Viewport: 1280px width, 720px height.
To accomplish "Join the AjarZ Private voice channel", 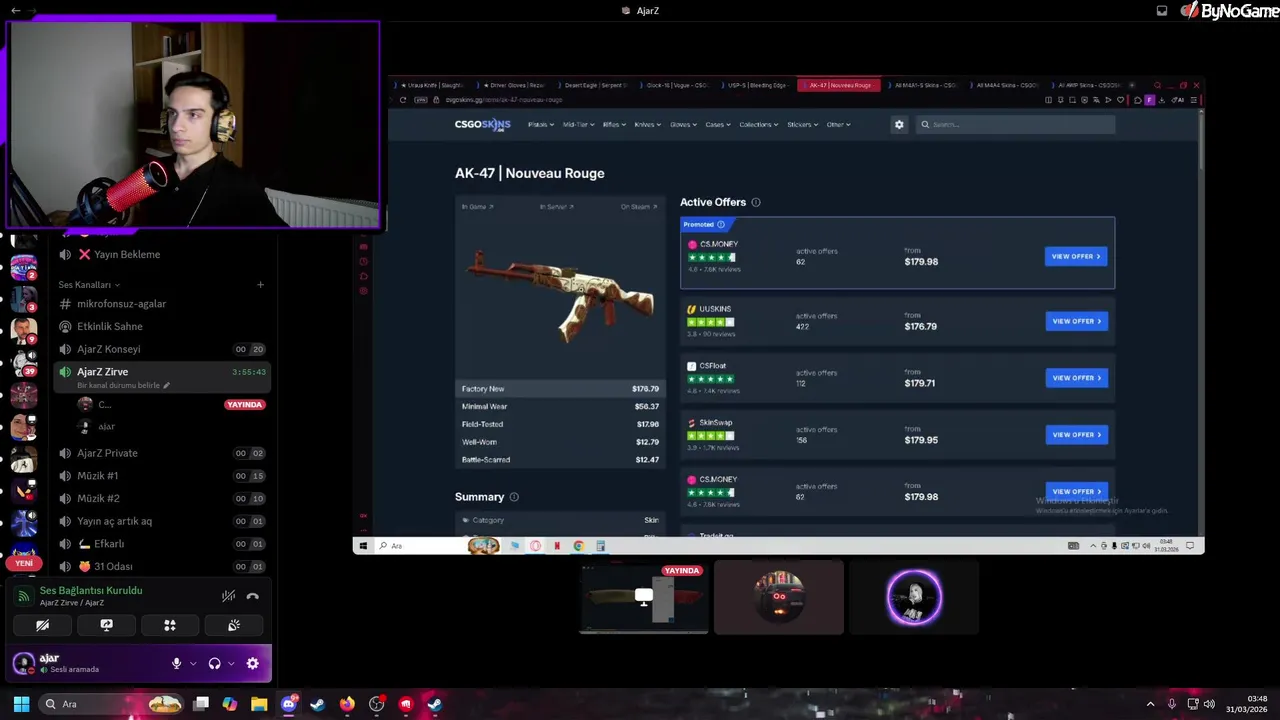I will [x=160, y=453].
